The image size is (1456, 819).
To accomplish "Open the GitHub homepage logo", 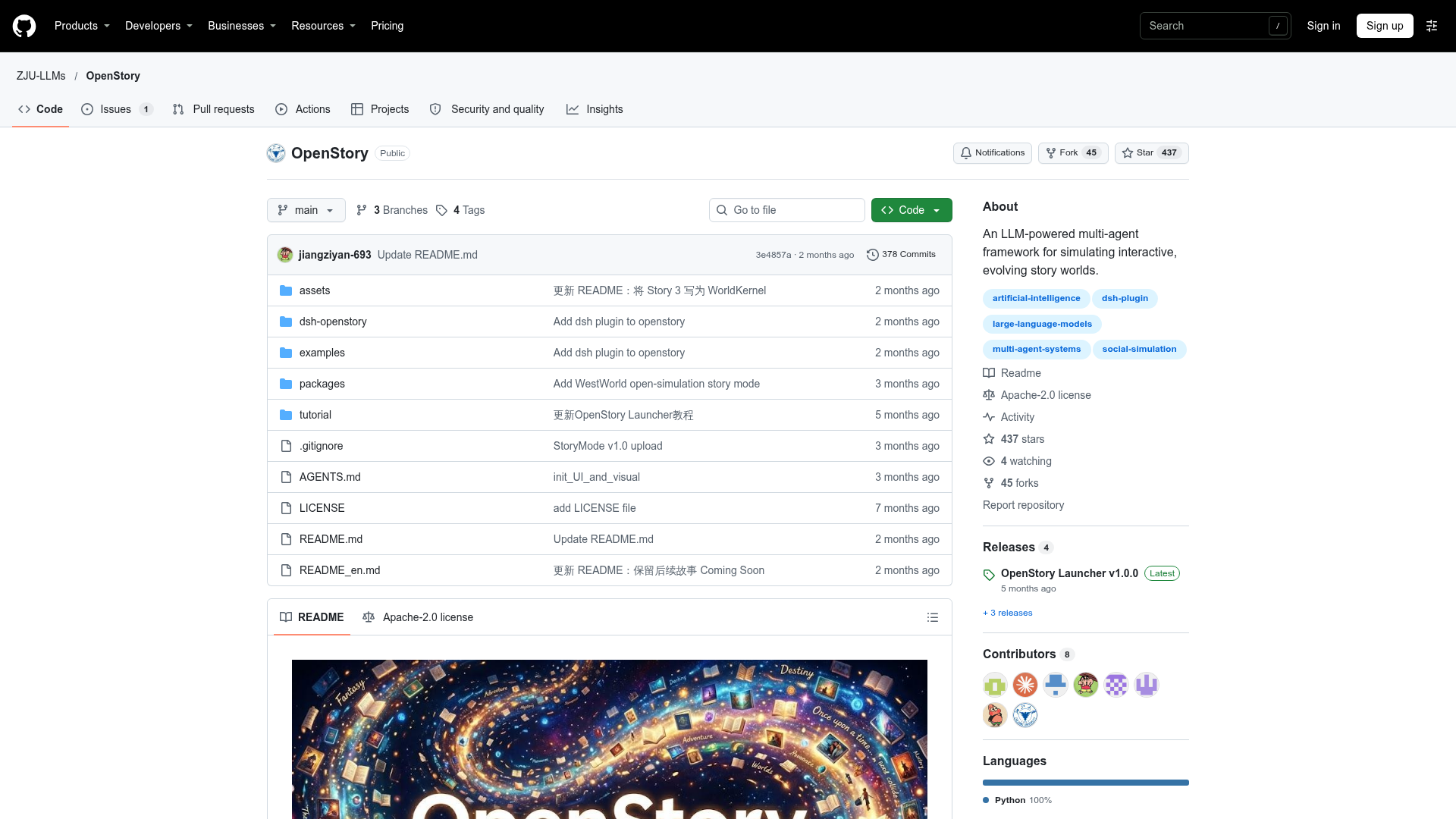I will click(x=24, y=26).
